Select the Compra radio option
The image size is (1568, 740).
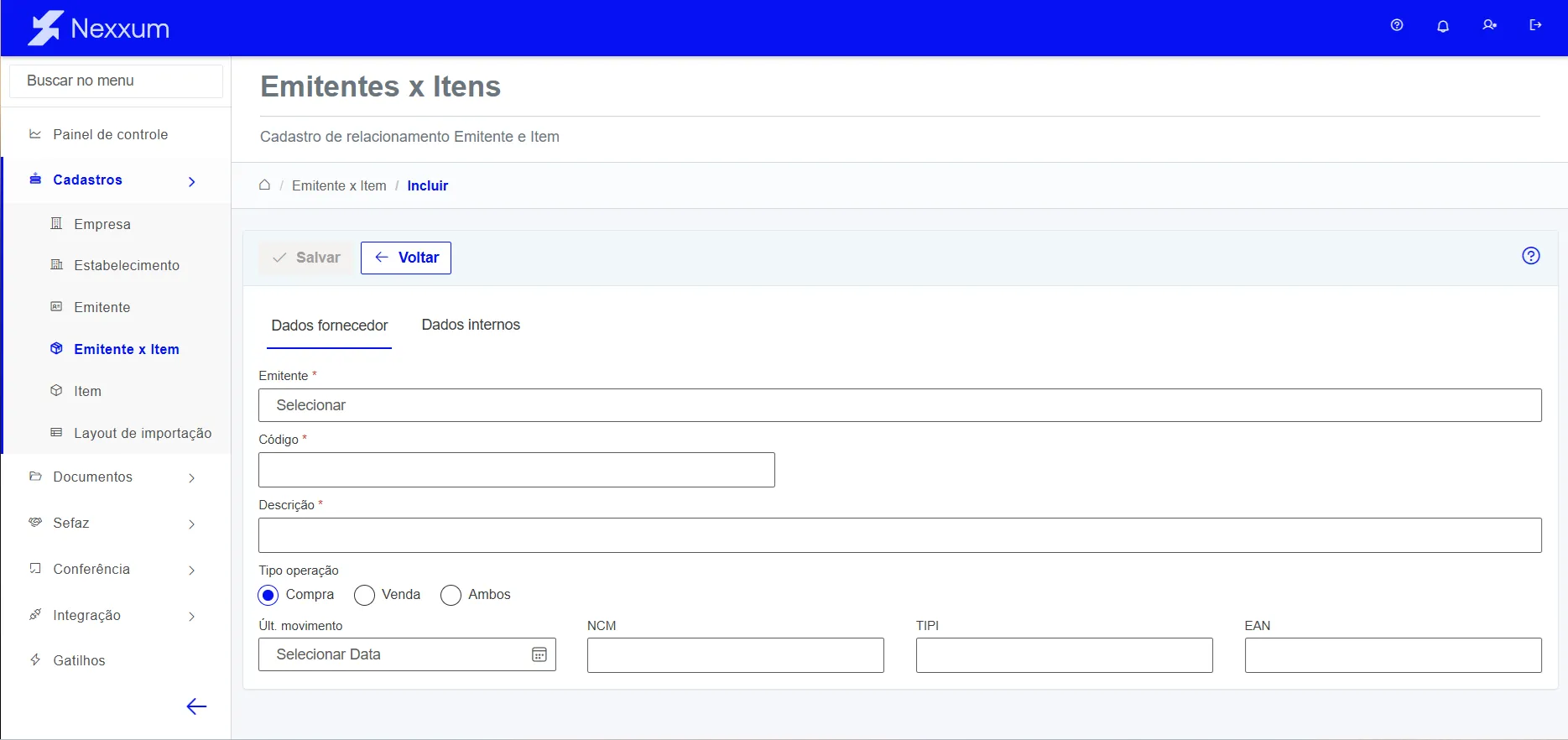(268, 595)
